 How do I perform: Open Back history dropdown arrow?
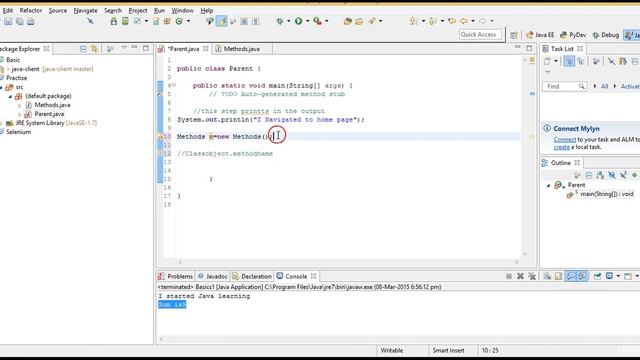tap(473, 21)
